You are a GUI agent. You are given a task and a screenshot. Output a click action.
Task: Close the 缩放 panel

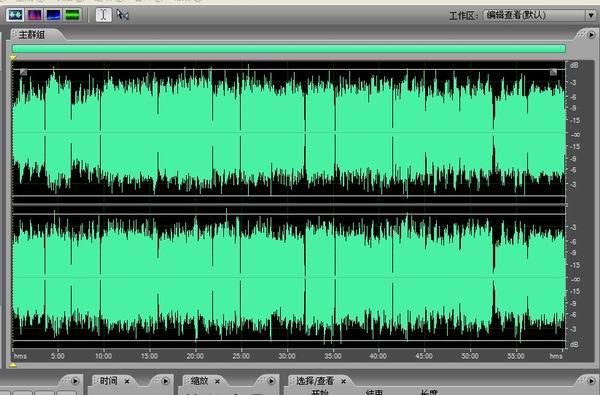tap(217, 381)
